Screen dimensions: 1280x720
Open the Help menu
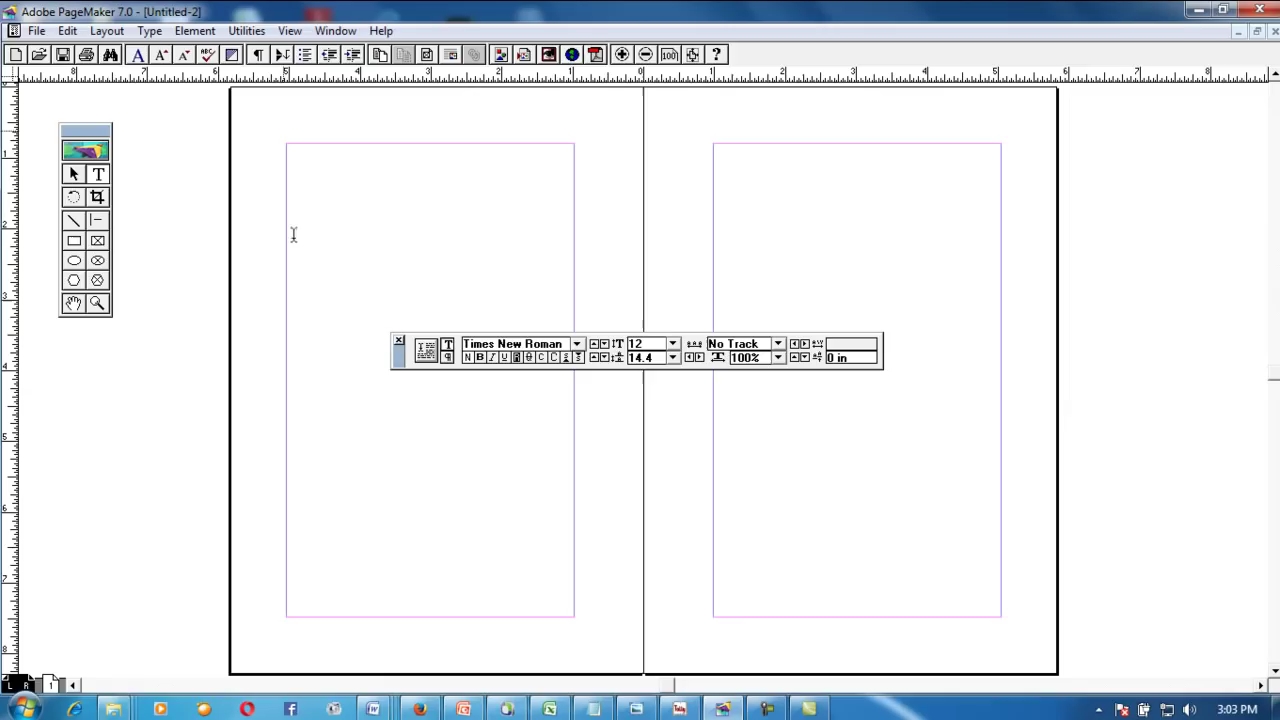(381, 31)
